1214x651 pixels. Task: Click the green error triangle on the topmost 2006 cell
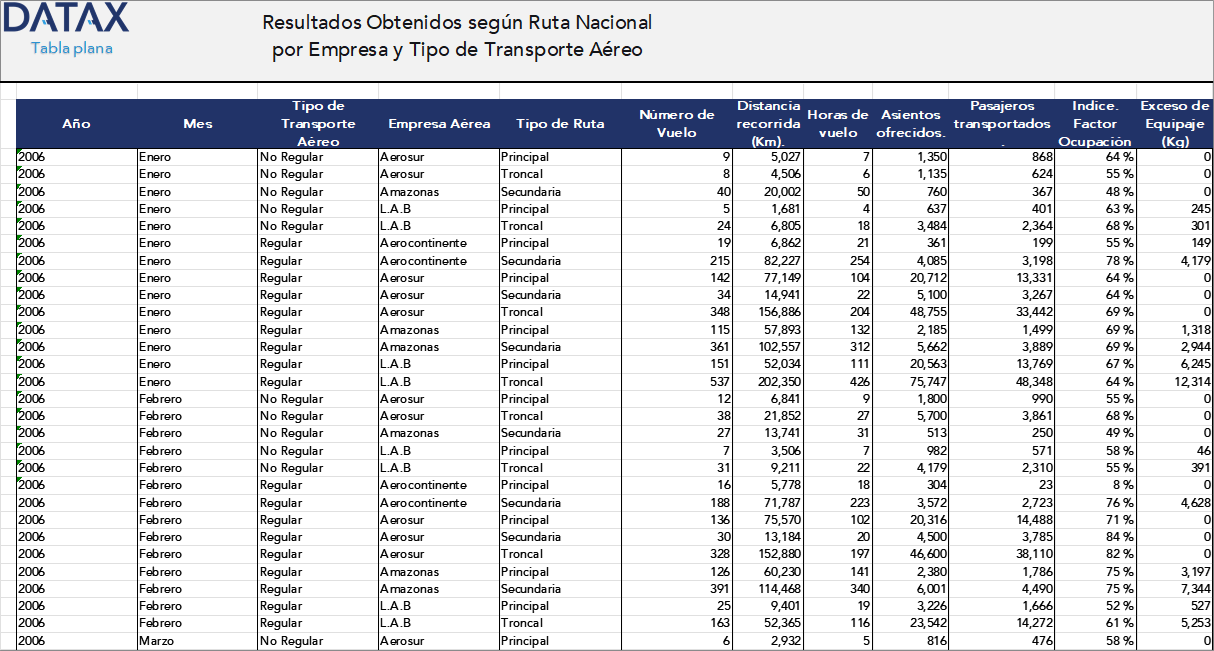coord(18,151)
